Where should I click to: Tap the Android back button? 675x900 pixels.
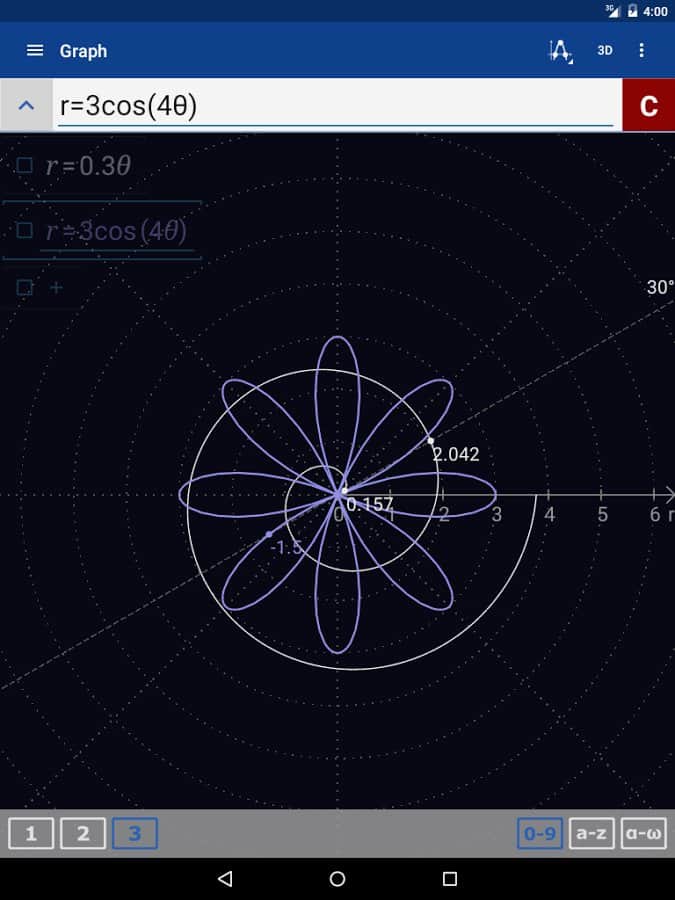[225, 879]
